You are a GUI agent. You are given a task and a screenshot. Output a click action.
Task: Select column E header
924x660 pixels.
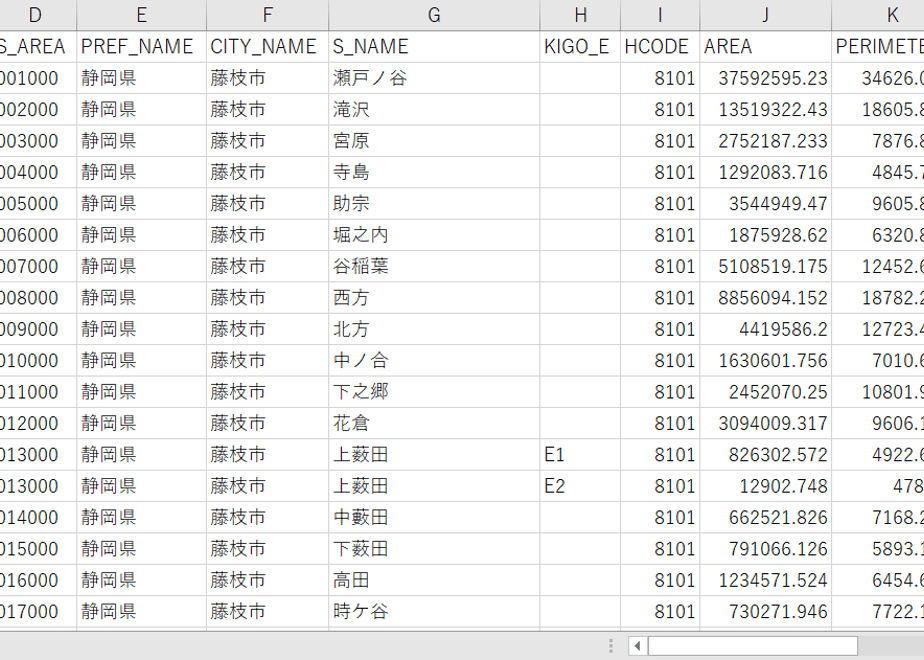coord(141,15)
